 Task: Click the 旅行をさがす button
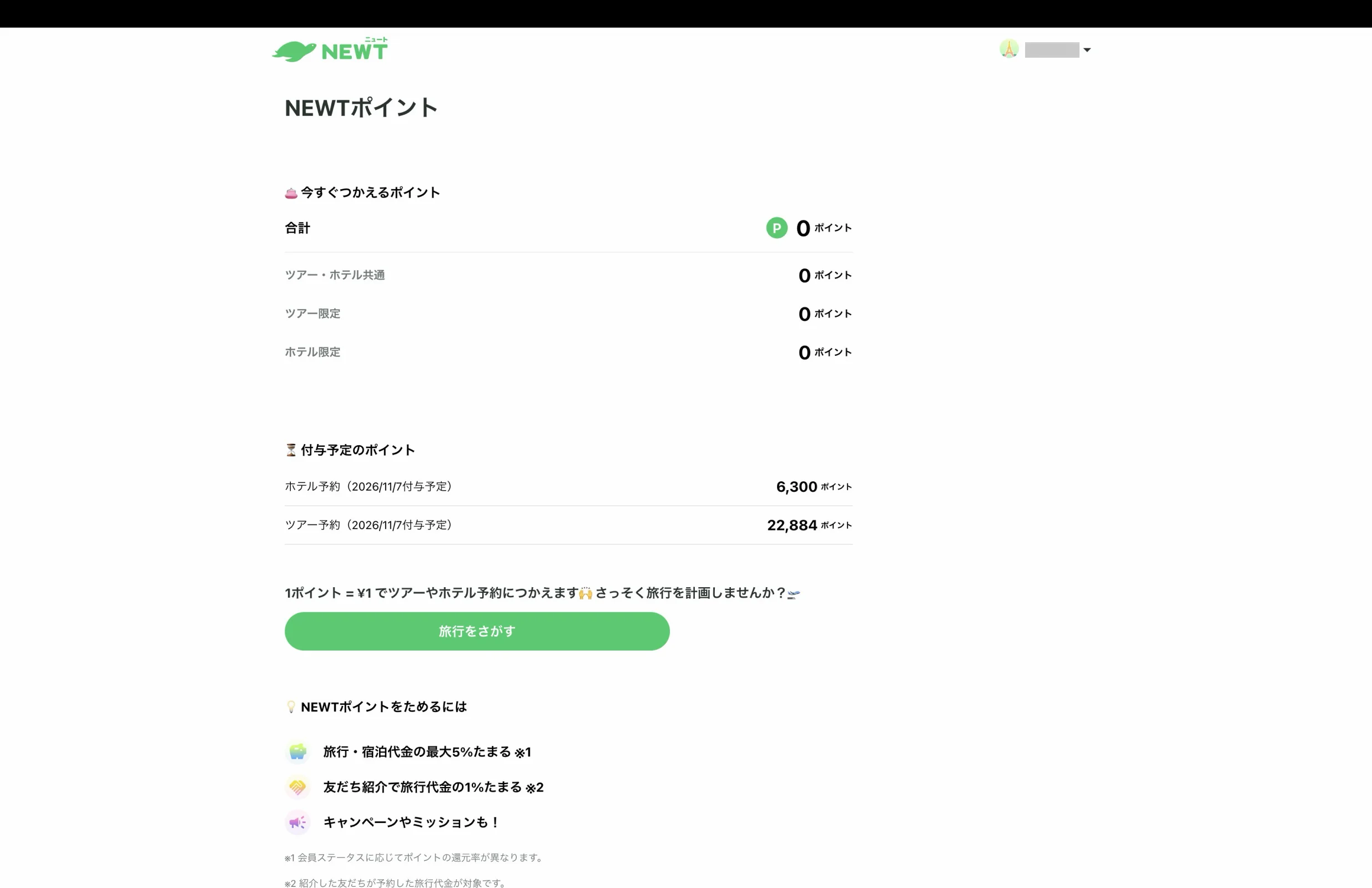tap(477, 632)
